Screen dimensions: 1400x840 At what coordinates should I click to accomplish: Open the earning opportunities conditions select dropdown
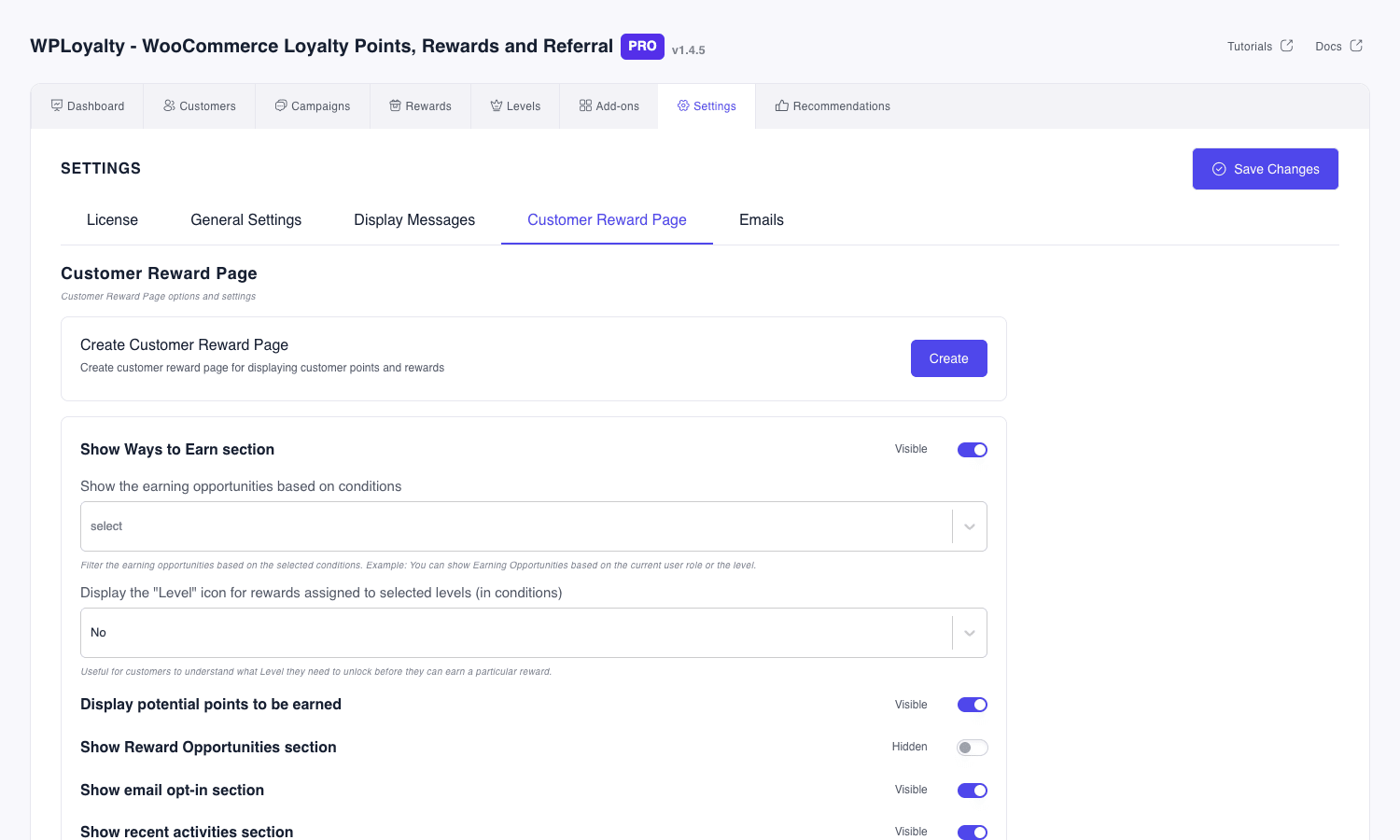point(534,526)
